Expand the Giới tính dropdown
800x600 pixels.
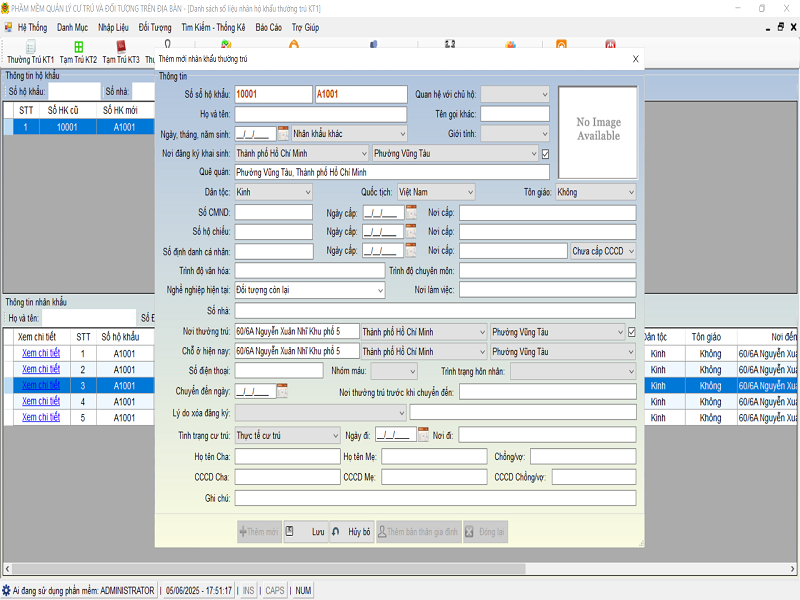tap(515, 134)
